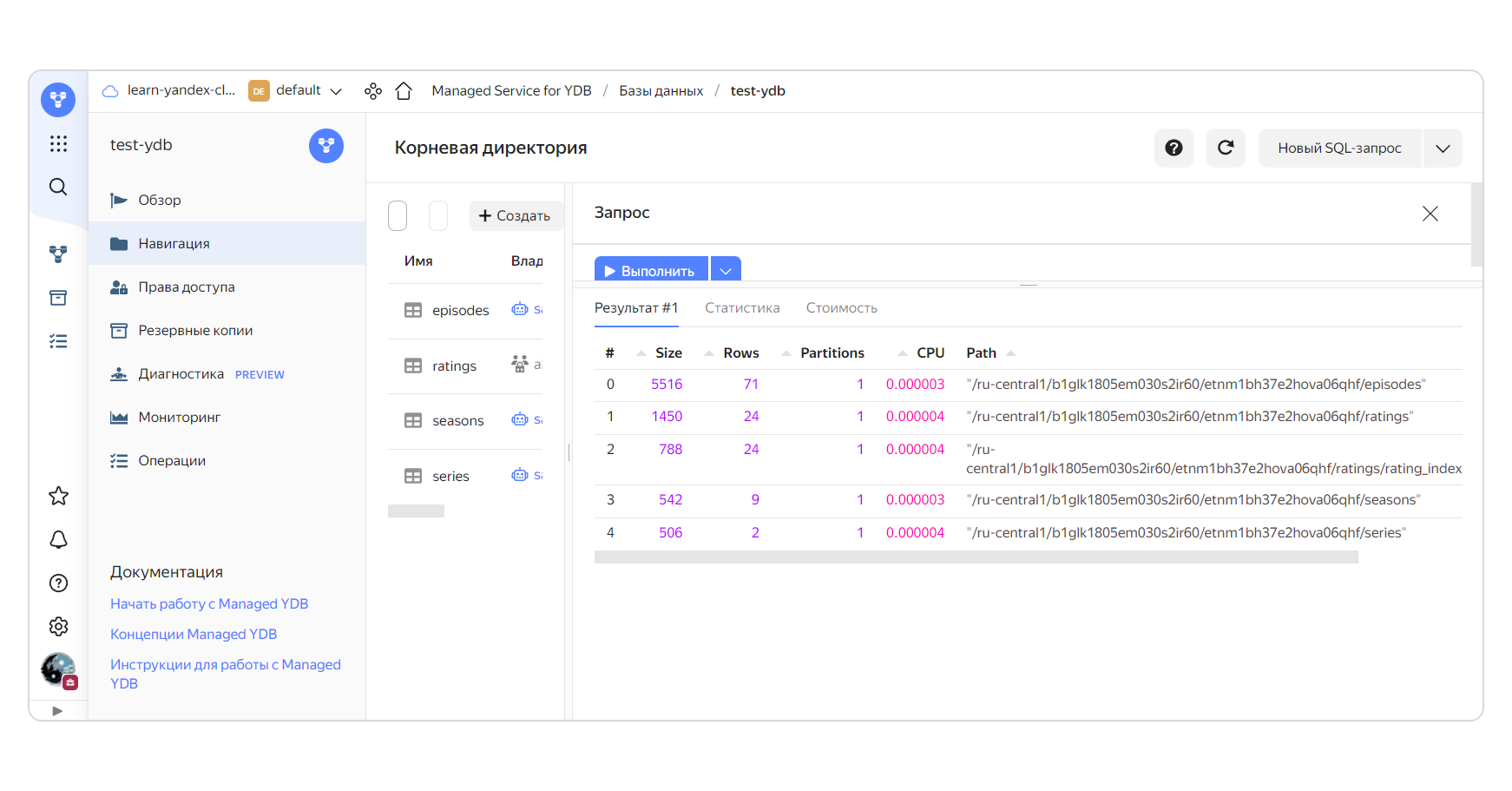Switch to the Статистика tab
The width and height of the screenshot is (1512, 791).
741,308
